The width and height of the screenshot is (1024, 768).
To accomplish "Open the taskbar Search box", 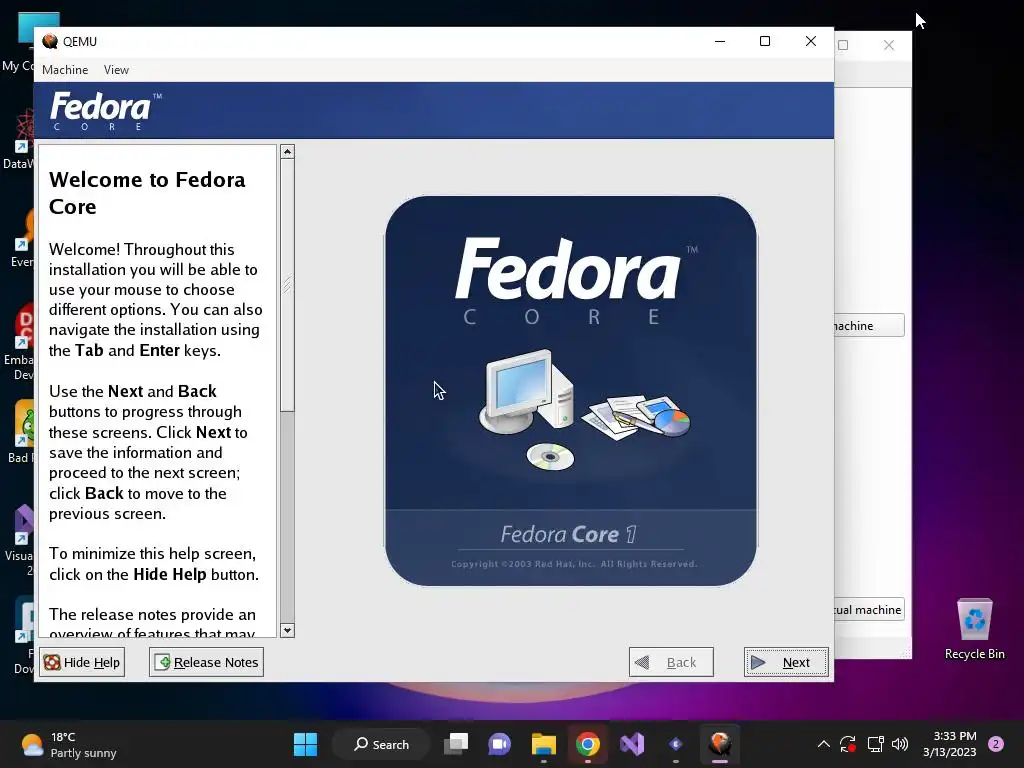I will tap(381, 744).
